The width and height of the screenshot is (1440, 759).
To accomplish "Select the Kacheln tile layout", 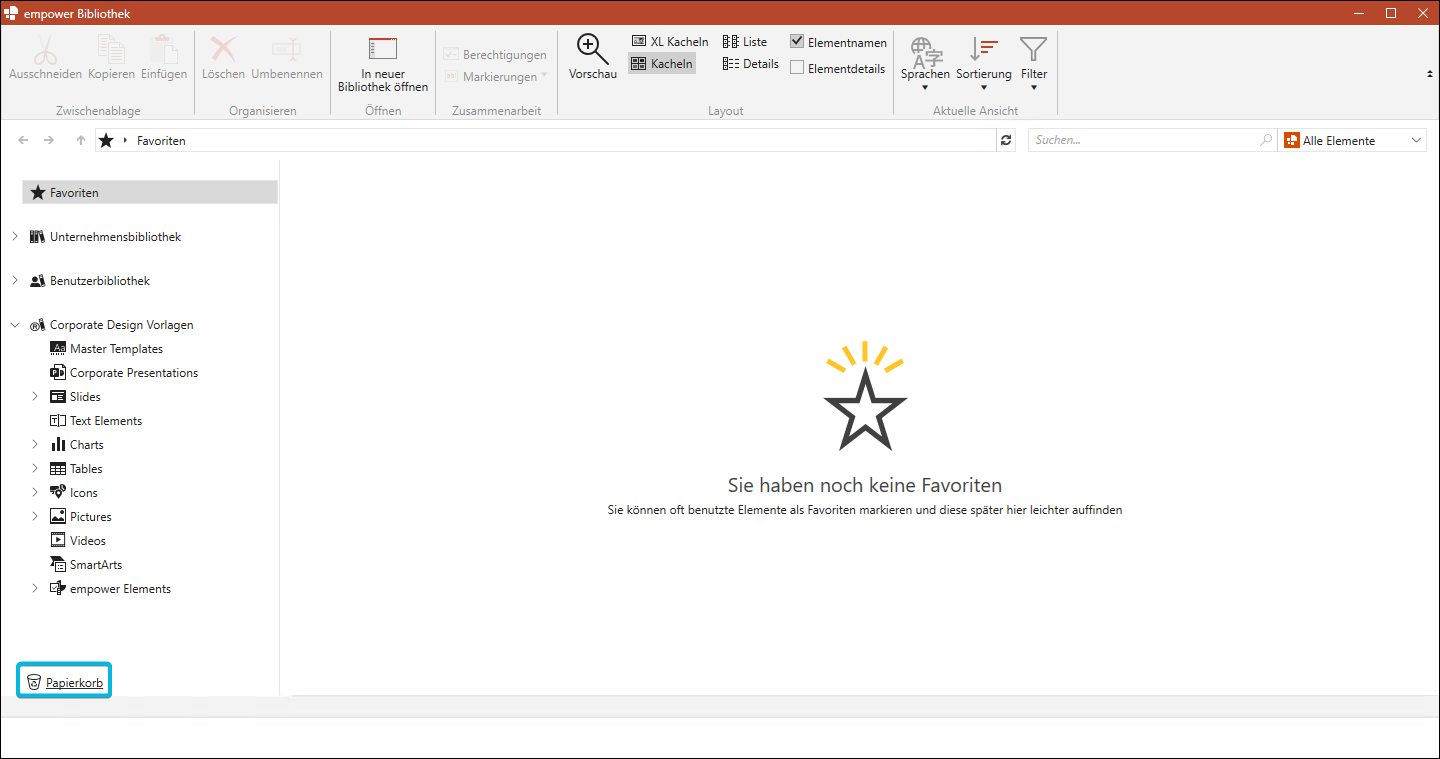I will click(x=662, y=64).
